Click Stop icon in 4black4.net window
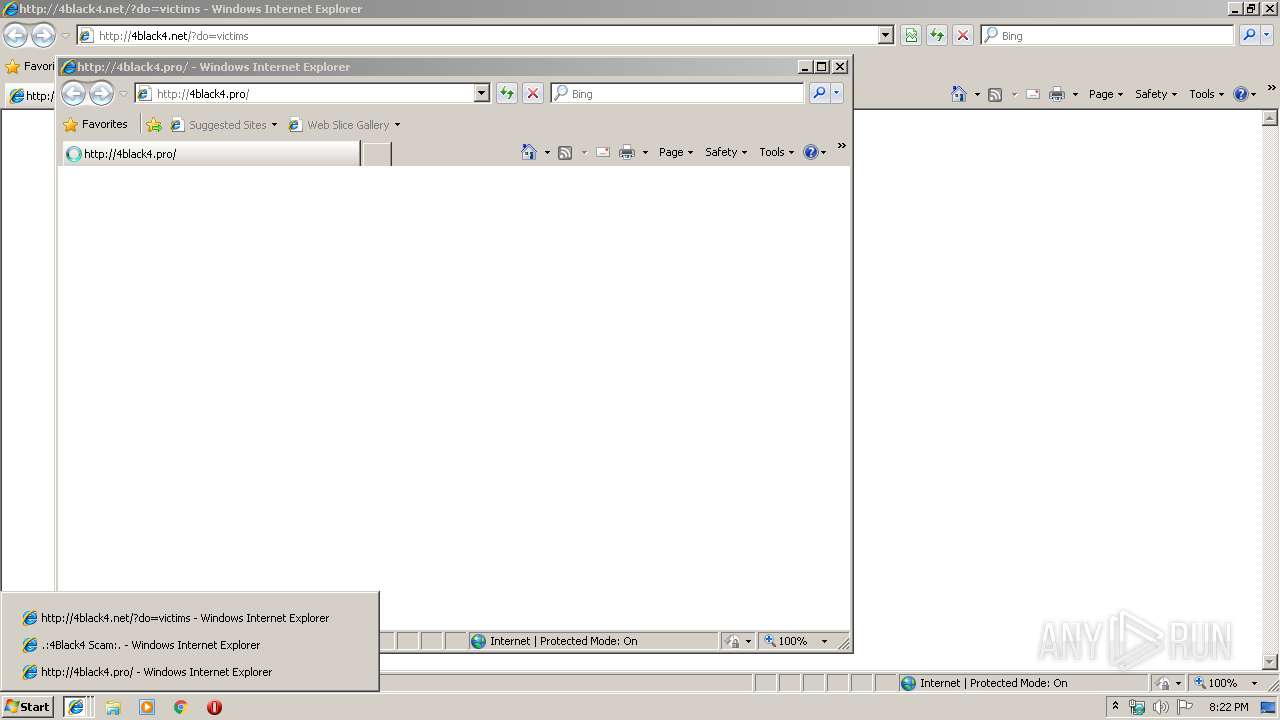 pos(963,35)
